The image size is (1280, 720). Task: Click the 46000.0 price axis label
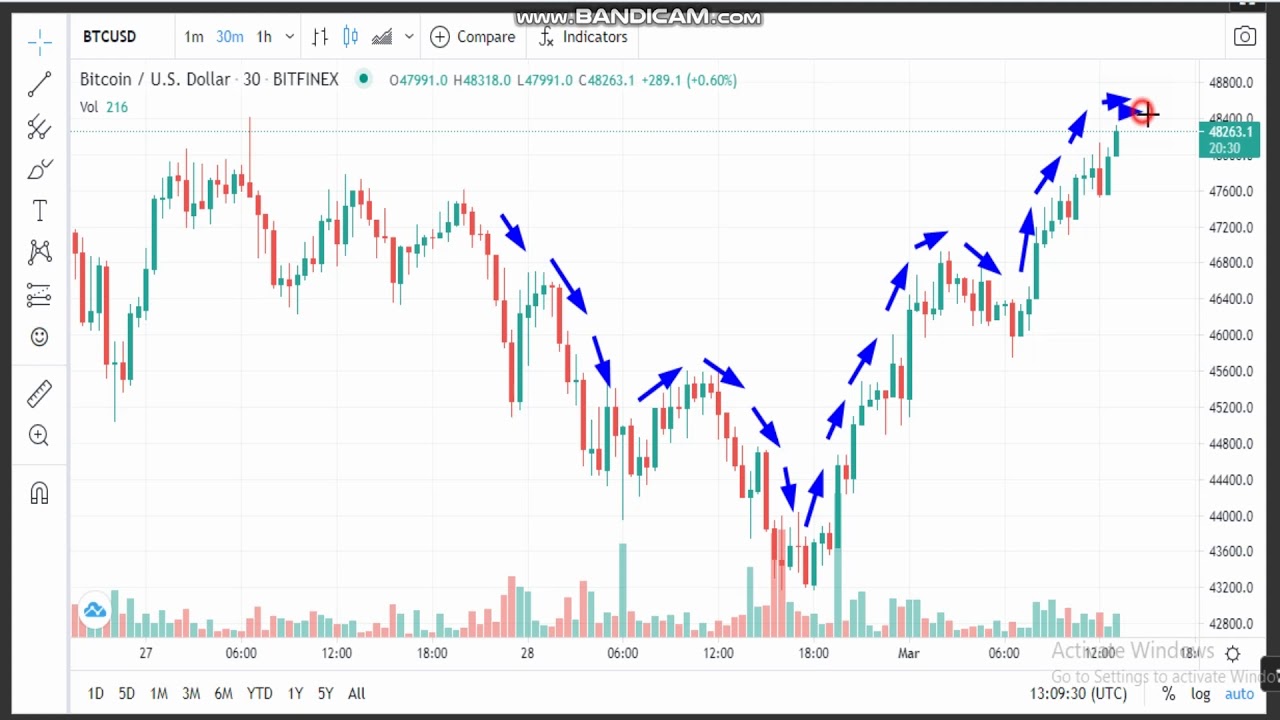(x=1230, y=336)
